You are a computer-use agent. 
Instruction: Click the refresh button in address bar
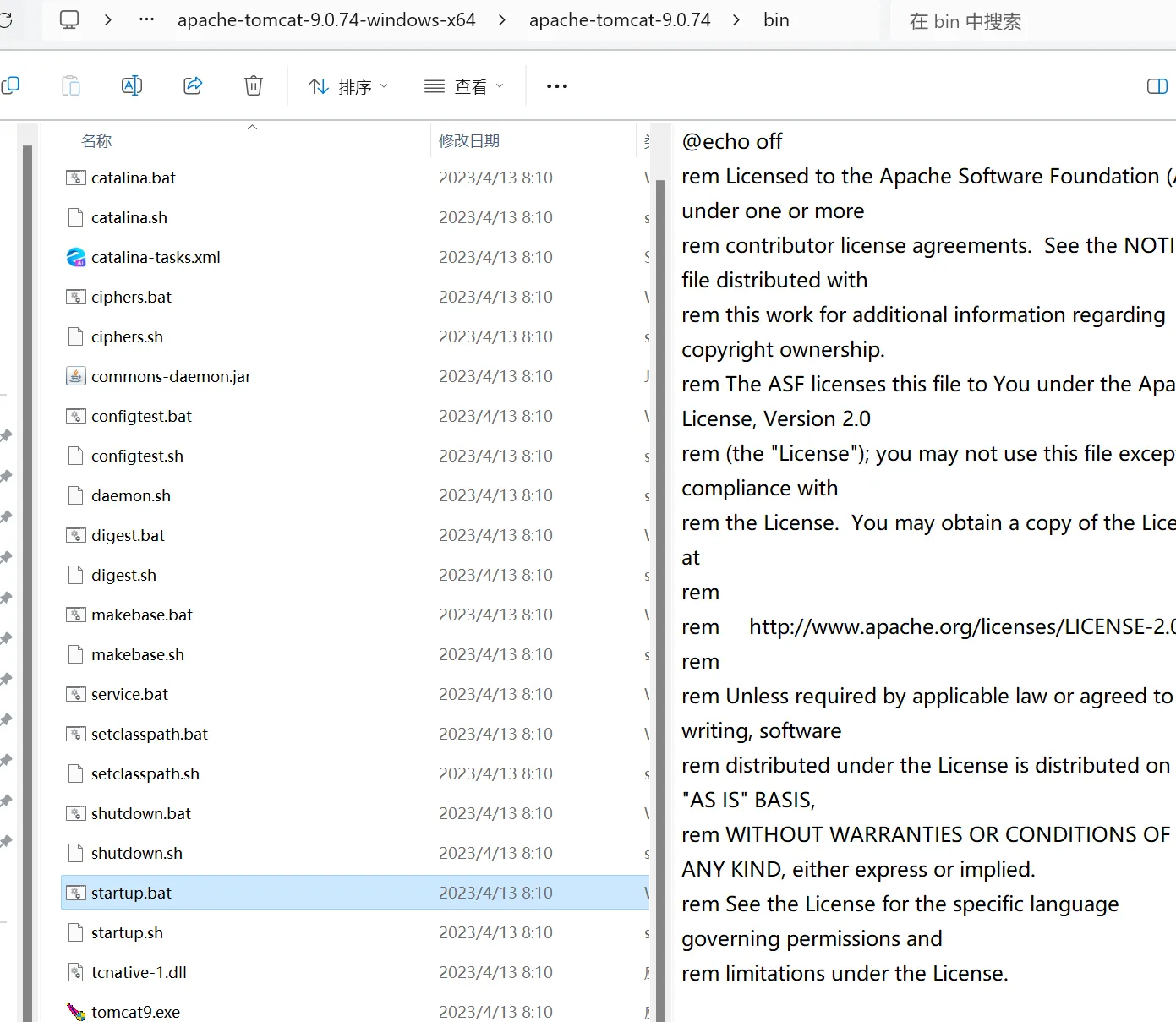[x=5, y=19]
